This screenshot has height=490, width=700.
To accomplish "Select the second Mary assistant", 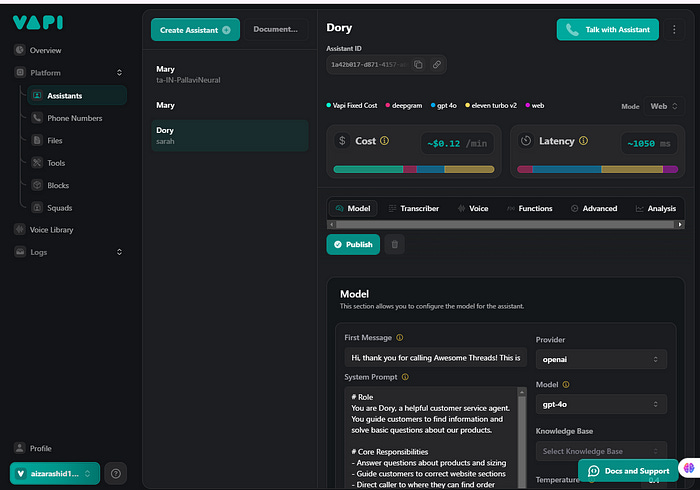I will 229,105.
